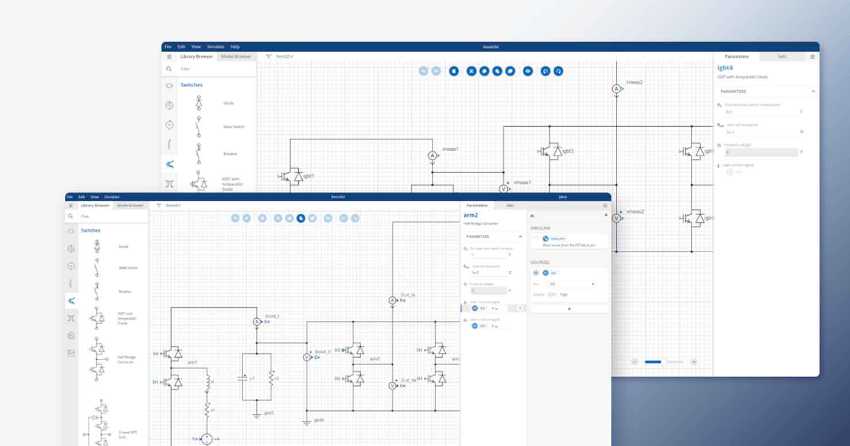Click the first undo circle in back toolbar

[x=423, y=71]
